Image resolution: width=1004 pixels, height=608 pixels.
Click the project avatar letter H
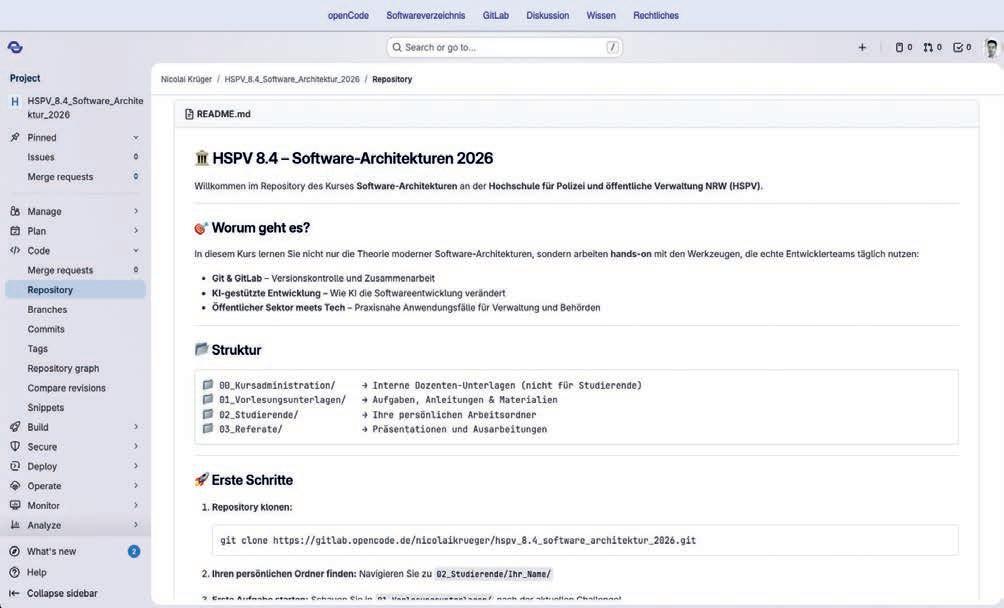(x=15, y=101)
